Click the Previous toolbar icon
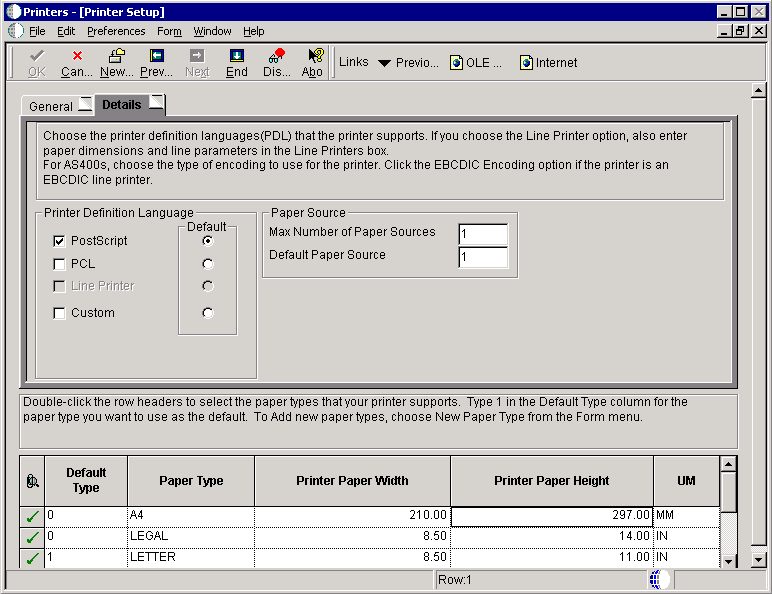 coord(157,56)
